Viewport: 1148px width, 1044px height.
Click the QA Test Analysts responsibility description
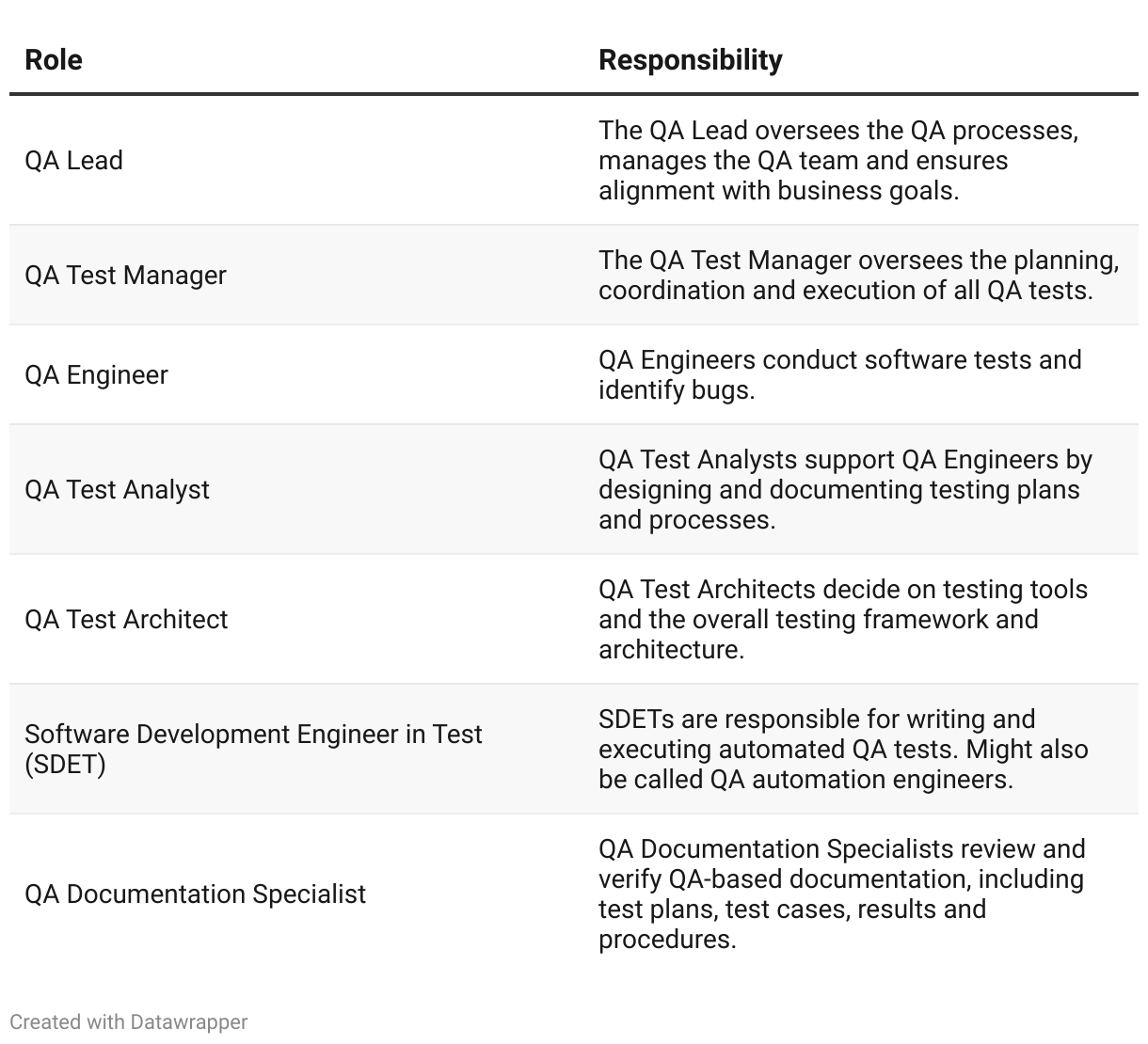click(x=844, y=490)
